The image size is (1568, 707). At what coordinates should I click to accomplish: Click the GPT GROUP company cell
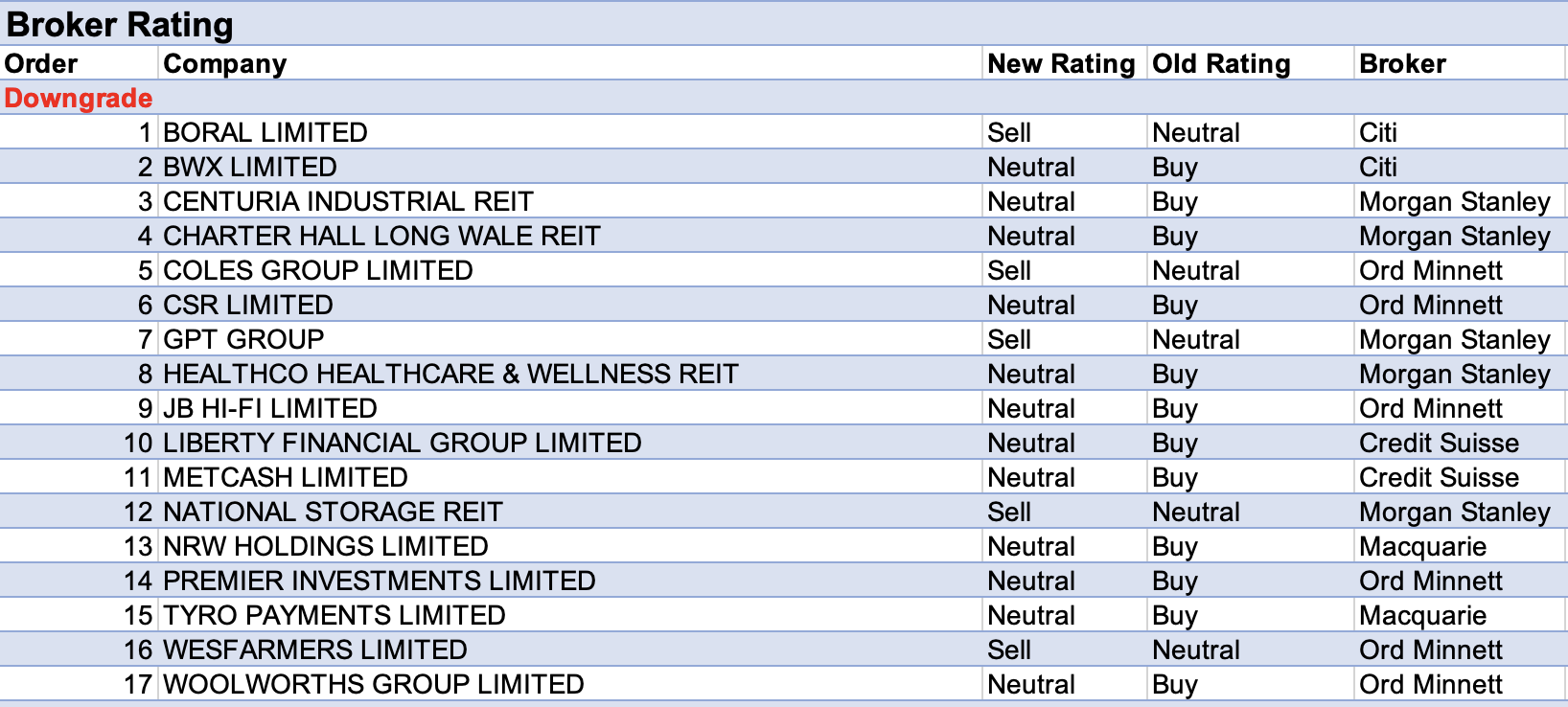[x=243, y=339]
